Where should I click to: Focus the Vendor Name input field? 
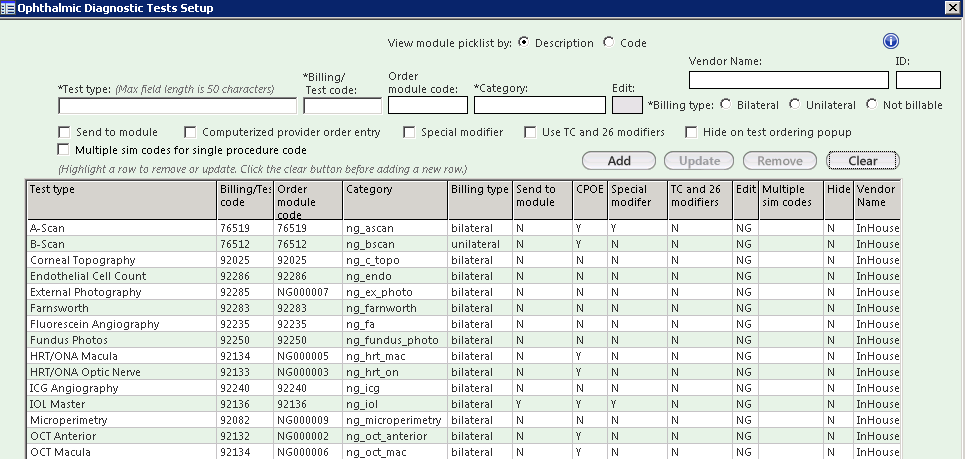point(789,80)
